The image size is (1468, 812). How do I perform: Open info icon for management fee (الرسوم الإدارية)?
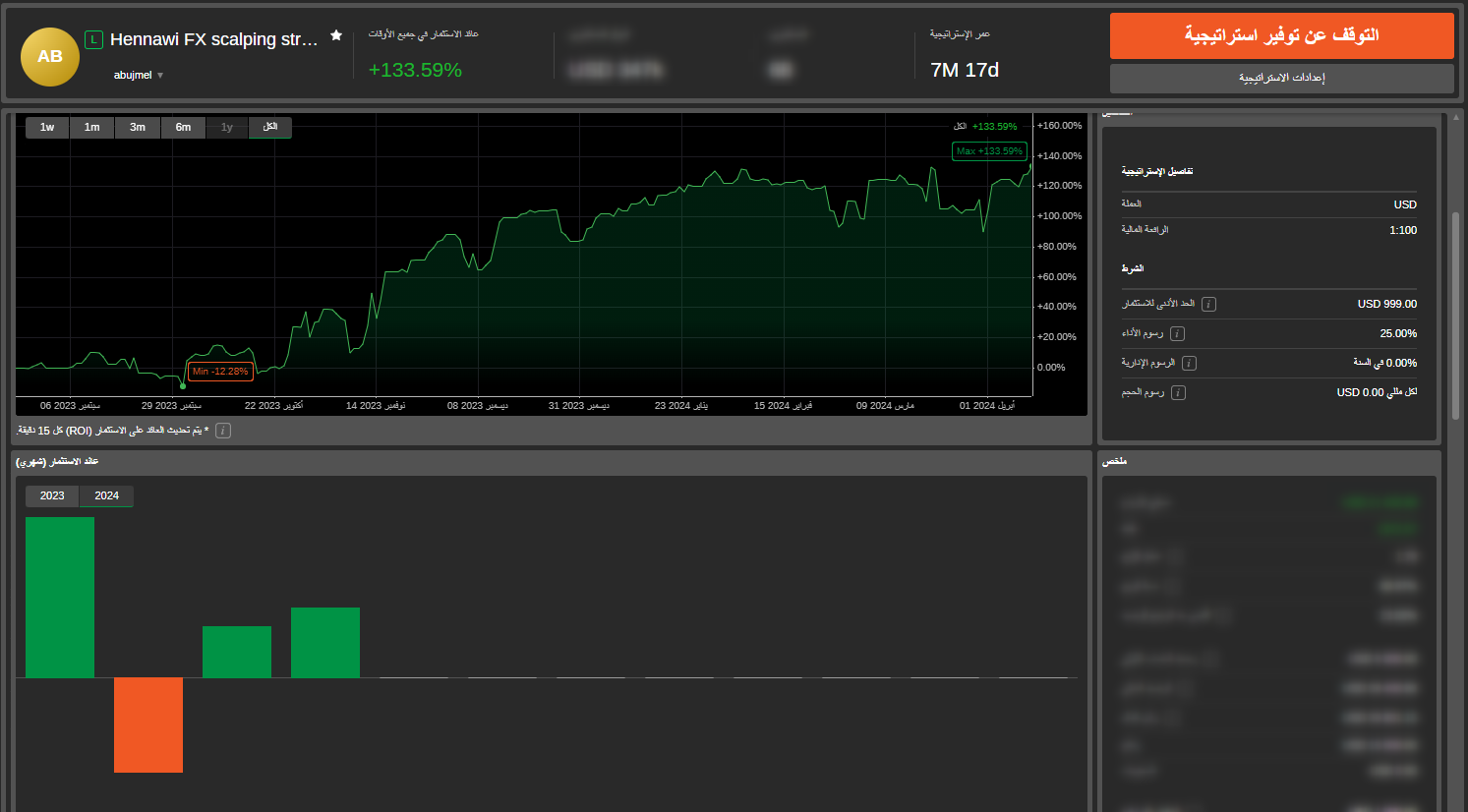1189,363
